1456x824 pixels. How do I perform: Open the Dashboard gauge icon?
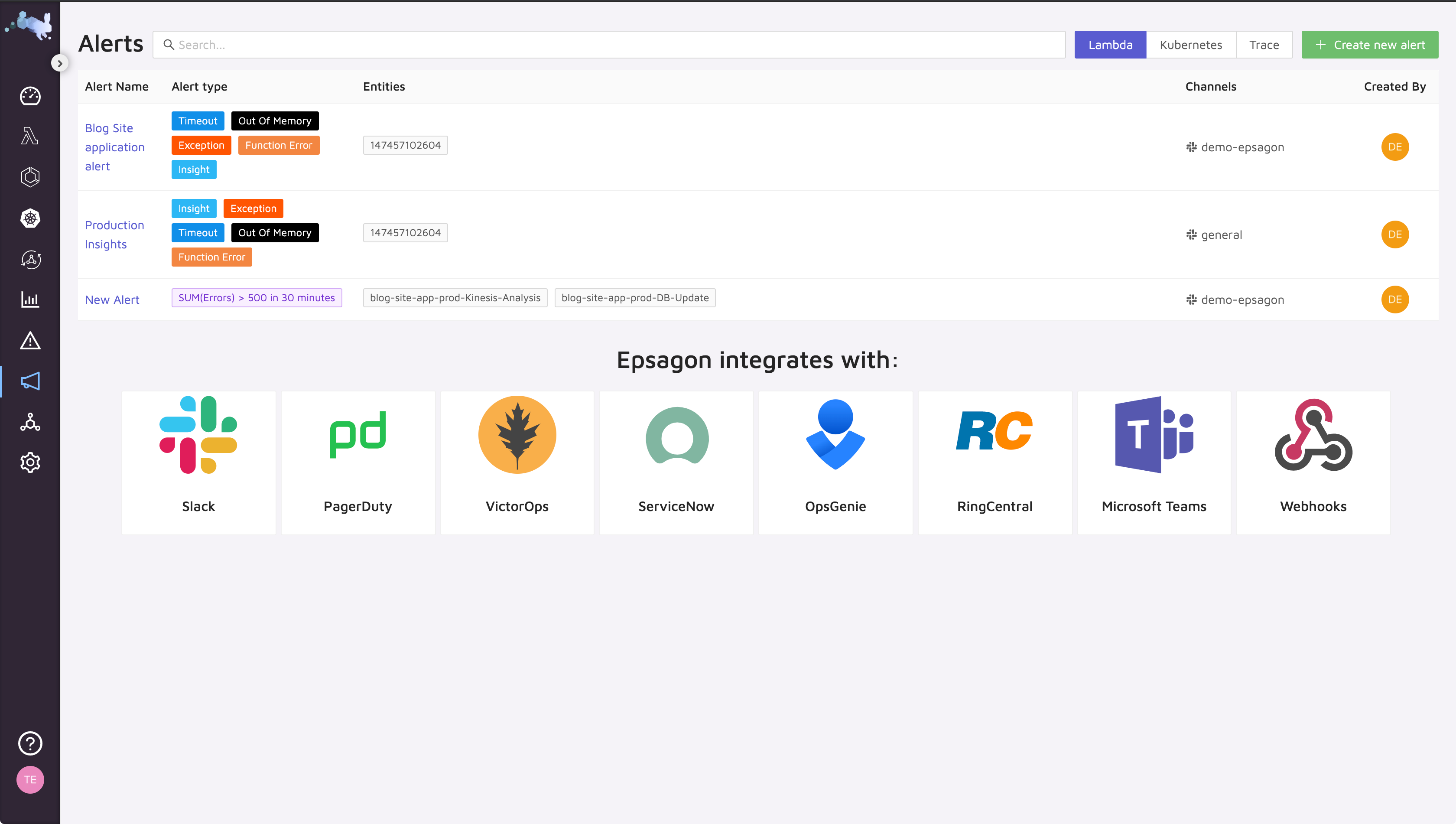pyautogui.click(x=30, y=96)
